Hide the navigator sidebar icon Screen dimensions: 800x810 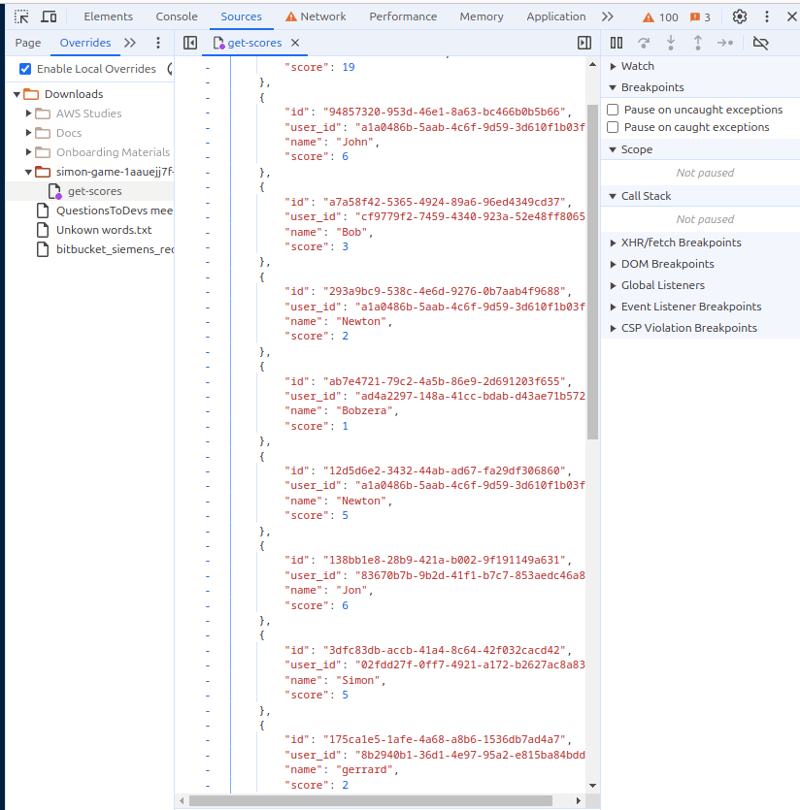[x=190, y=43]
